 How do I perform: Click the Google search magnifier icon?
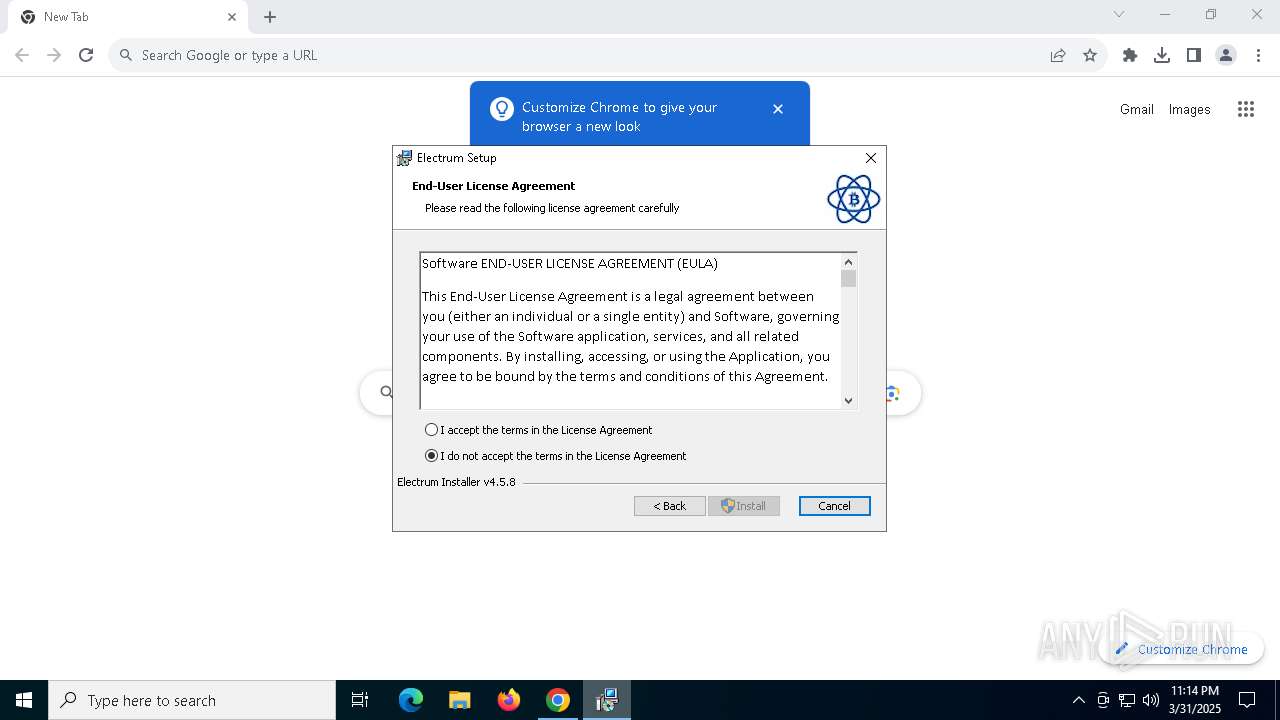387,392
